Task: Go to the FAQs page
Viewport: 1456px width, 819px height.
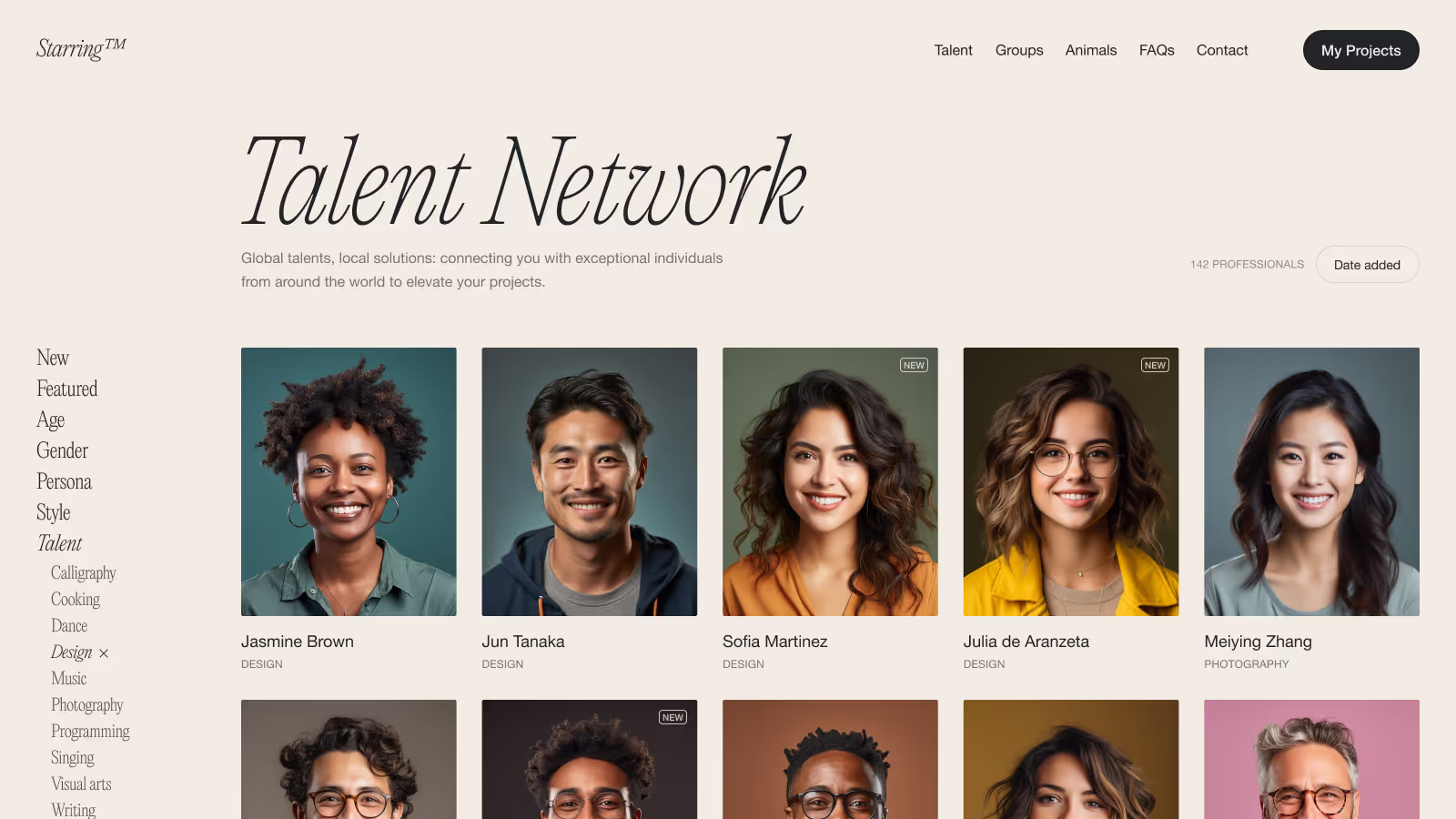Action: click(x=1157, y=50)
